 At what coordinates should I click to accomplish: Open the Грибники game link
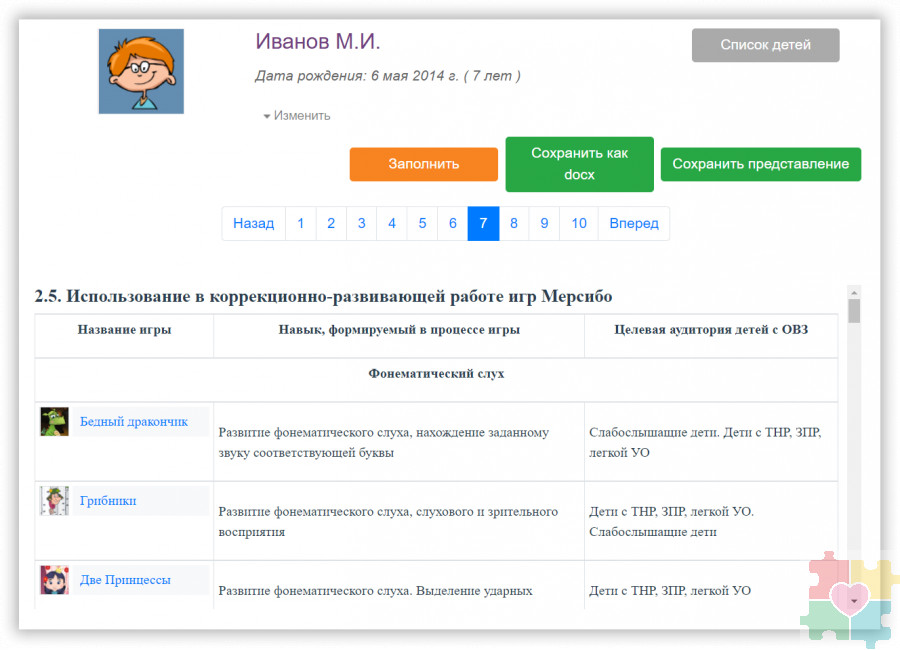point(108,501)
